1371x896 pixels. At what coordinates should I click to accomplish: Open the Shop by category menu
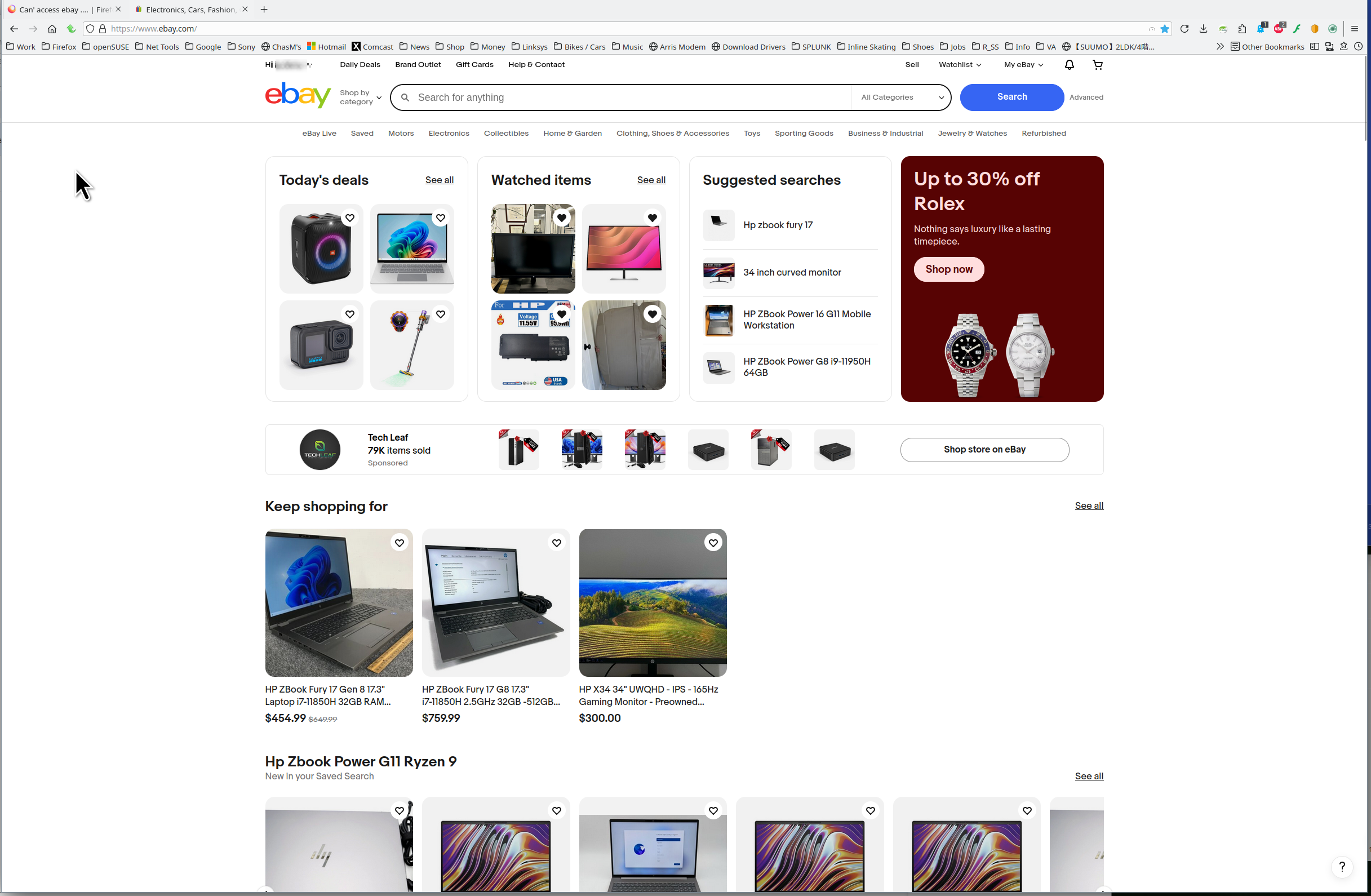tap(361, 97)
